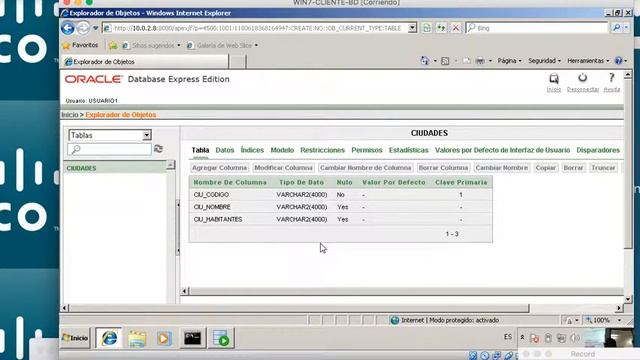Screen dimensions: 640x360
Task: Click the Truncar button
Action: pos(603,168)
